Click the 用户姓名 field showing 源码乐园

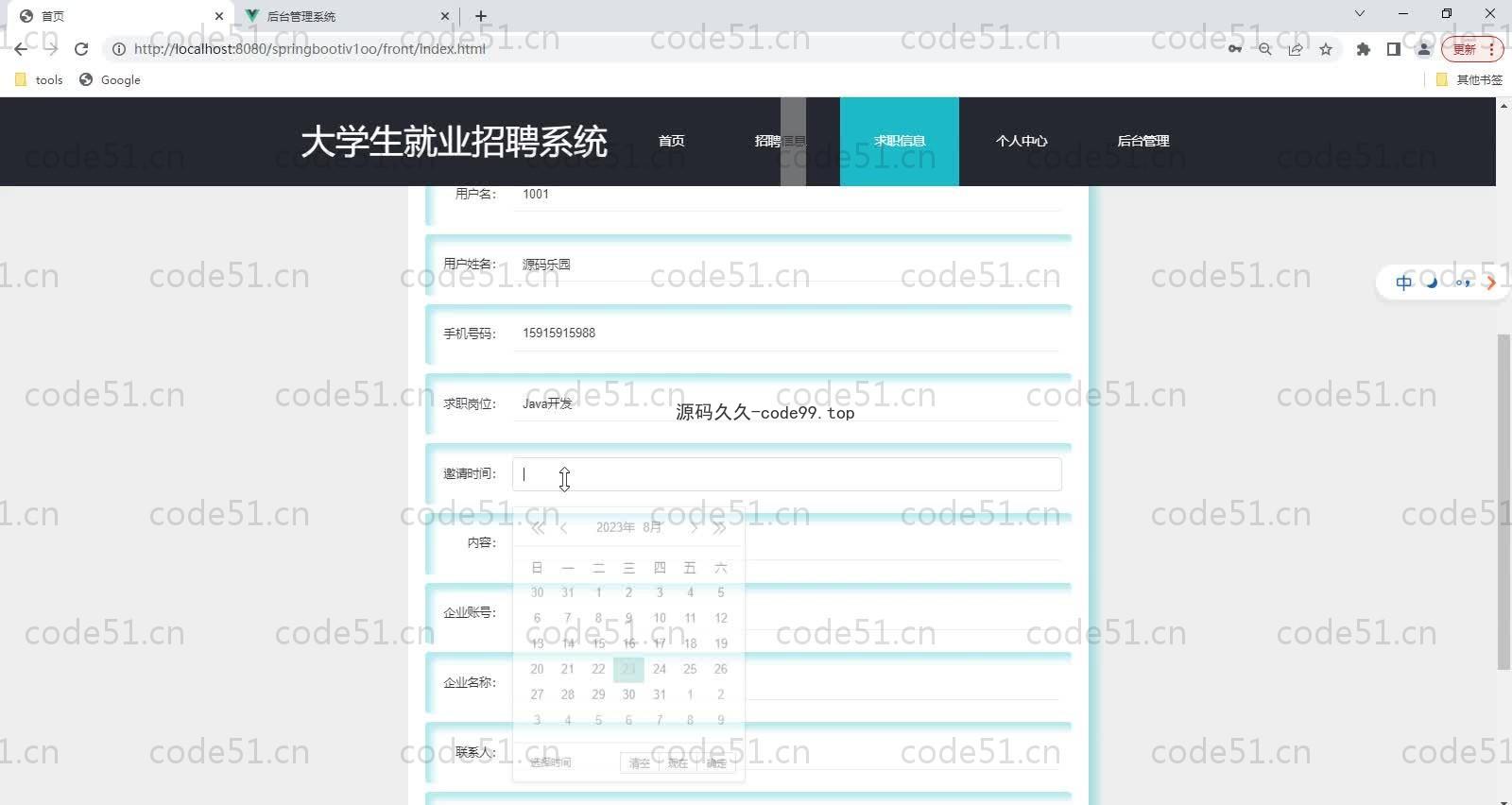[x=786, y=265]
